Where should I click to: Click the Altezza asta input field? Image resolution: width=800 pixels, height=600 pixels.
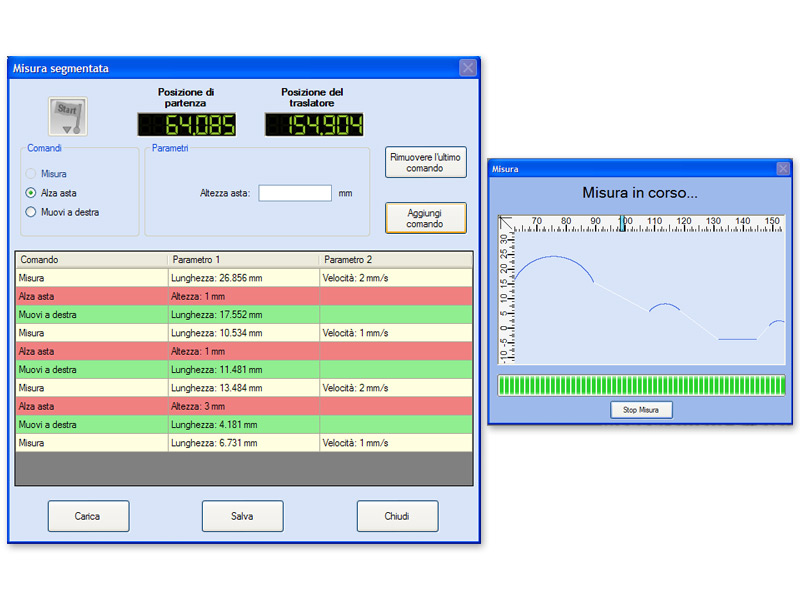pos(295,193)
